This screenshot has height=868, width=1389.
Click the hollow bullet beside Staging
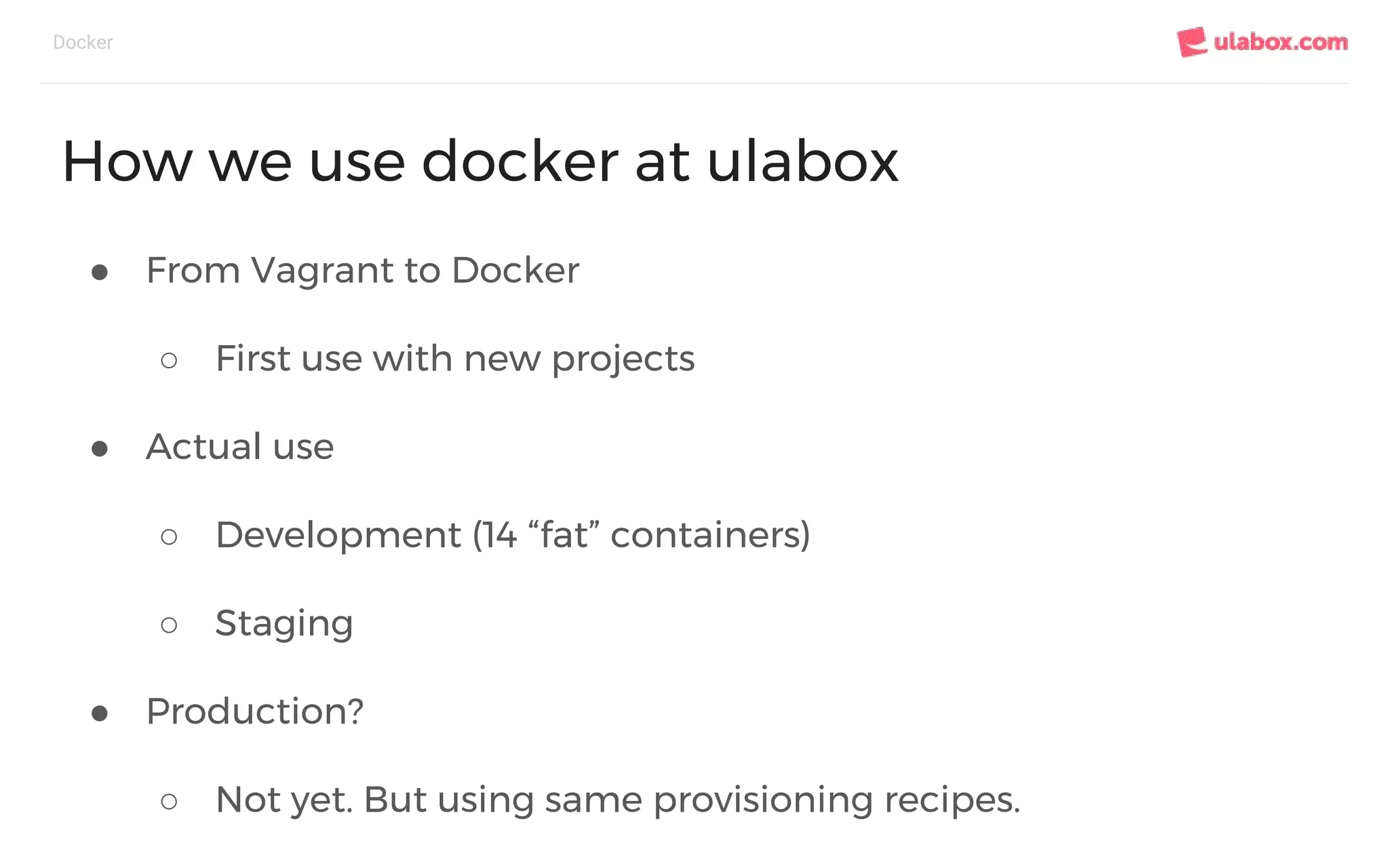coord(169,625)
